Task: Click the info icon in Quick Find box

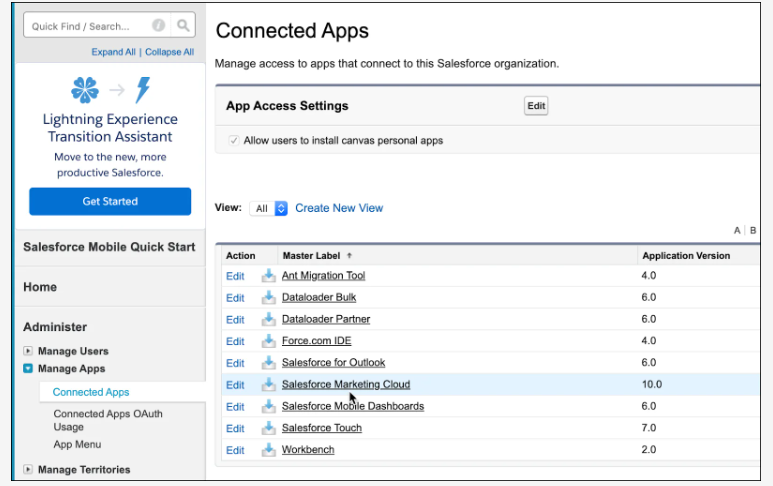Action: [x=158, y=25]
